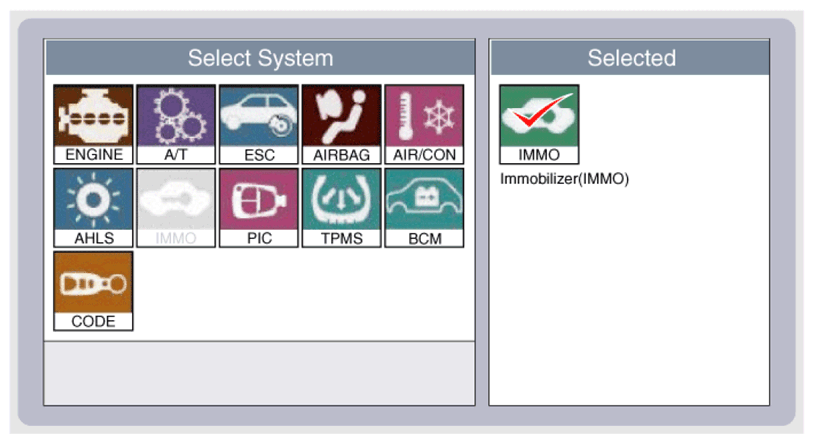This screenshot has width=814, height=443.
Task: Select the TPMS tire pressure icon
Action: coord(342,208)
